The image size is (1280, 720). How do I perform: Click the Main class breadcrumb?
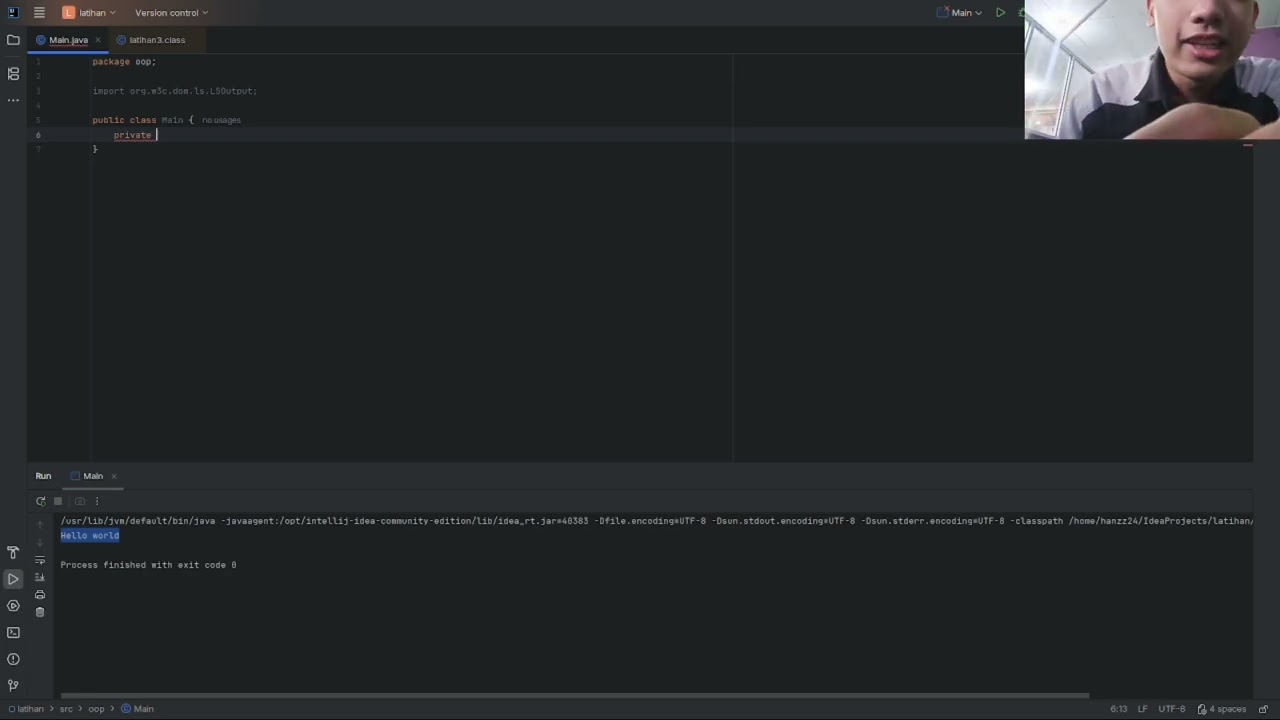(x=138, y=709)
